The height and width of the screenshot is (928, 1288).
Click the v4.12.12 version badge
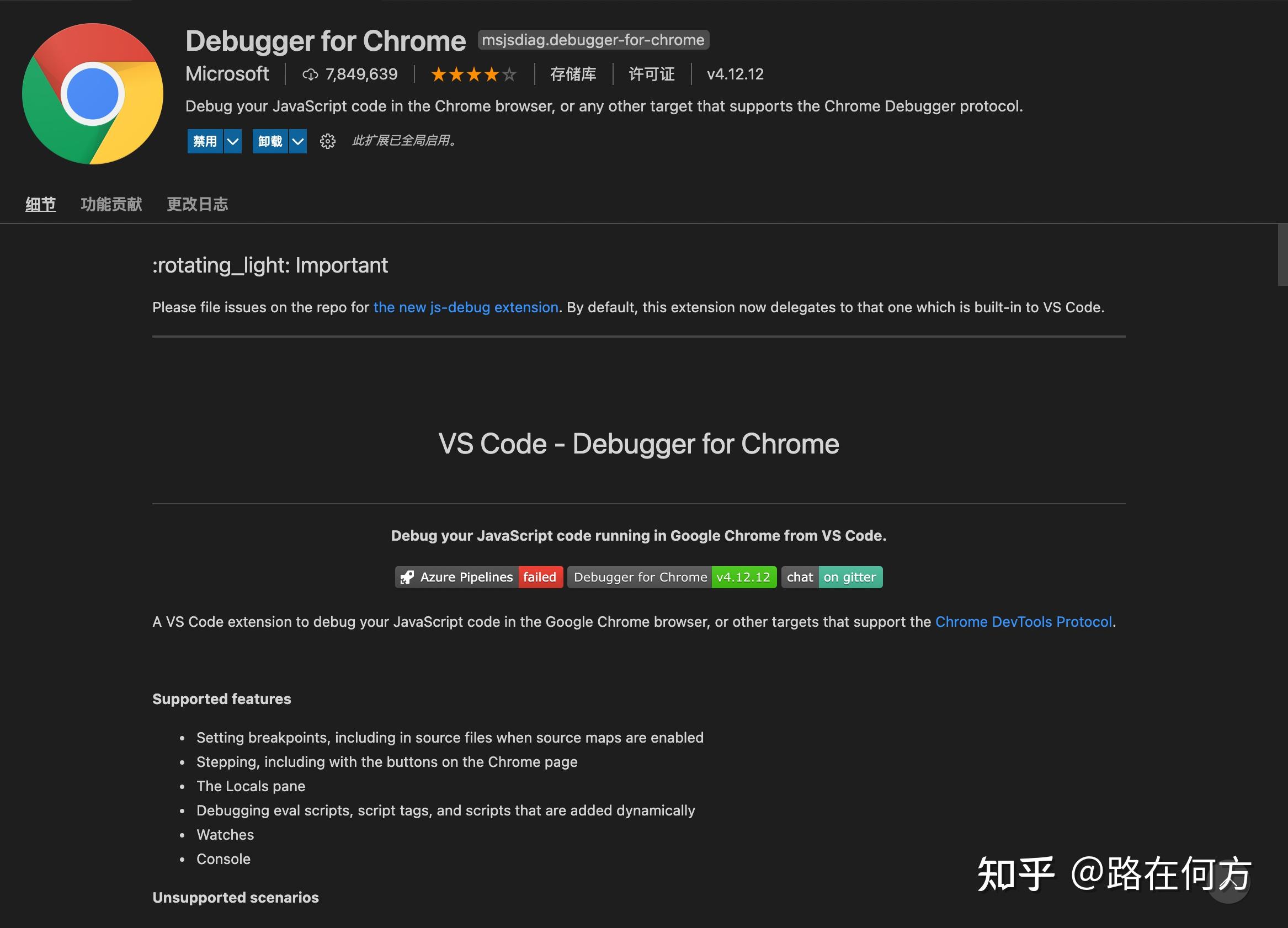pyautogui.click(x=743, y=577)
